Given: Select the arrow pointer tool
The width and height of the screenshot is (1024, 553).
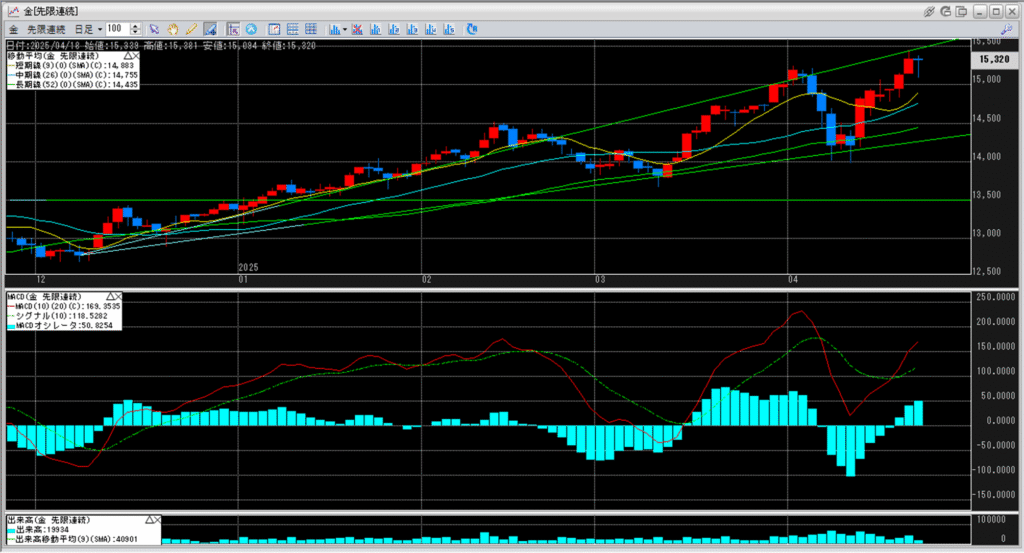Looking at the screenshot, I should 155,29.
